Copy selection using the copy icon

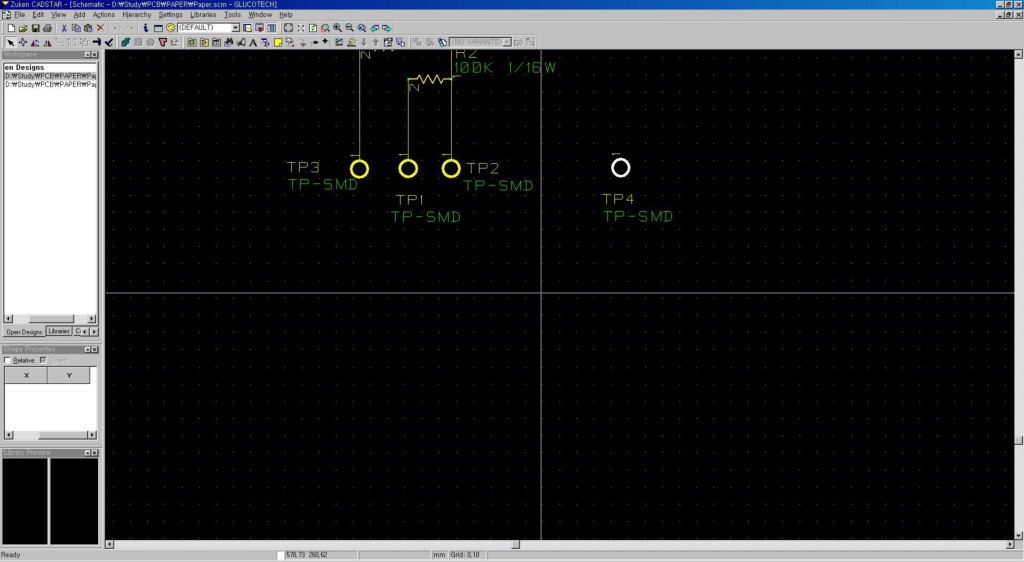click(76, 28)
